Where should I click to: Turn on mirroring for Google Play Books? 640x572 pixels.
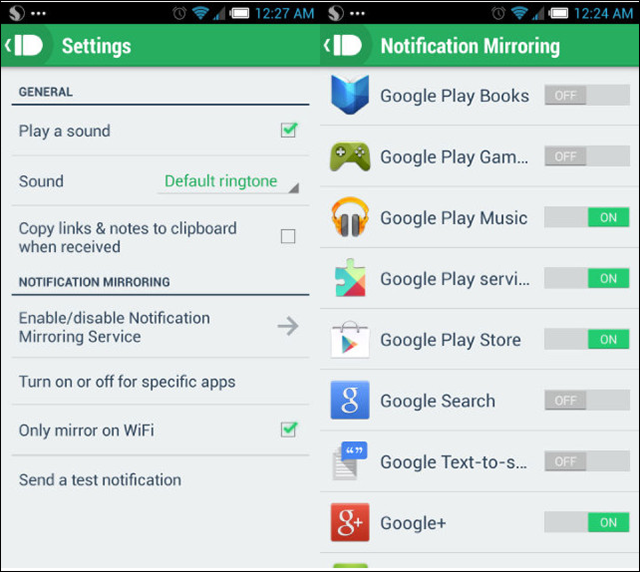tap(587, 95)
